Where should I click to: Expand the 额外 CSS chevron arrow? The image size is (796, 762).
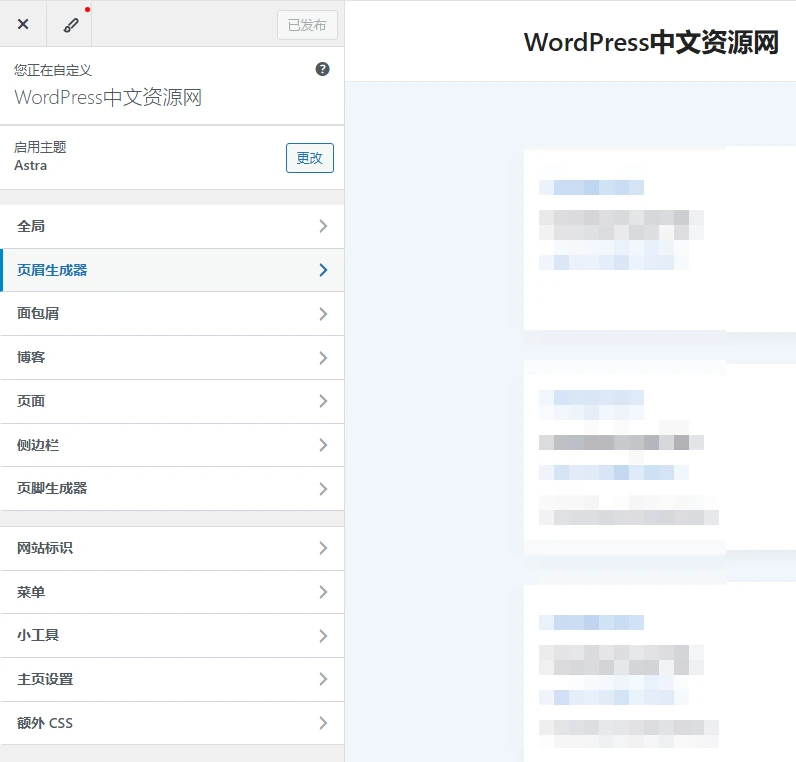point(323,723)
